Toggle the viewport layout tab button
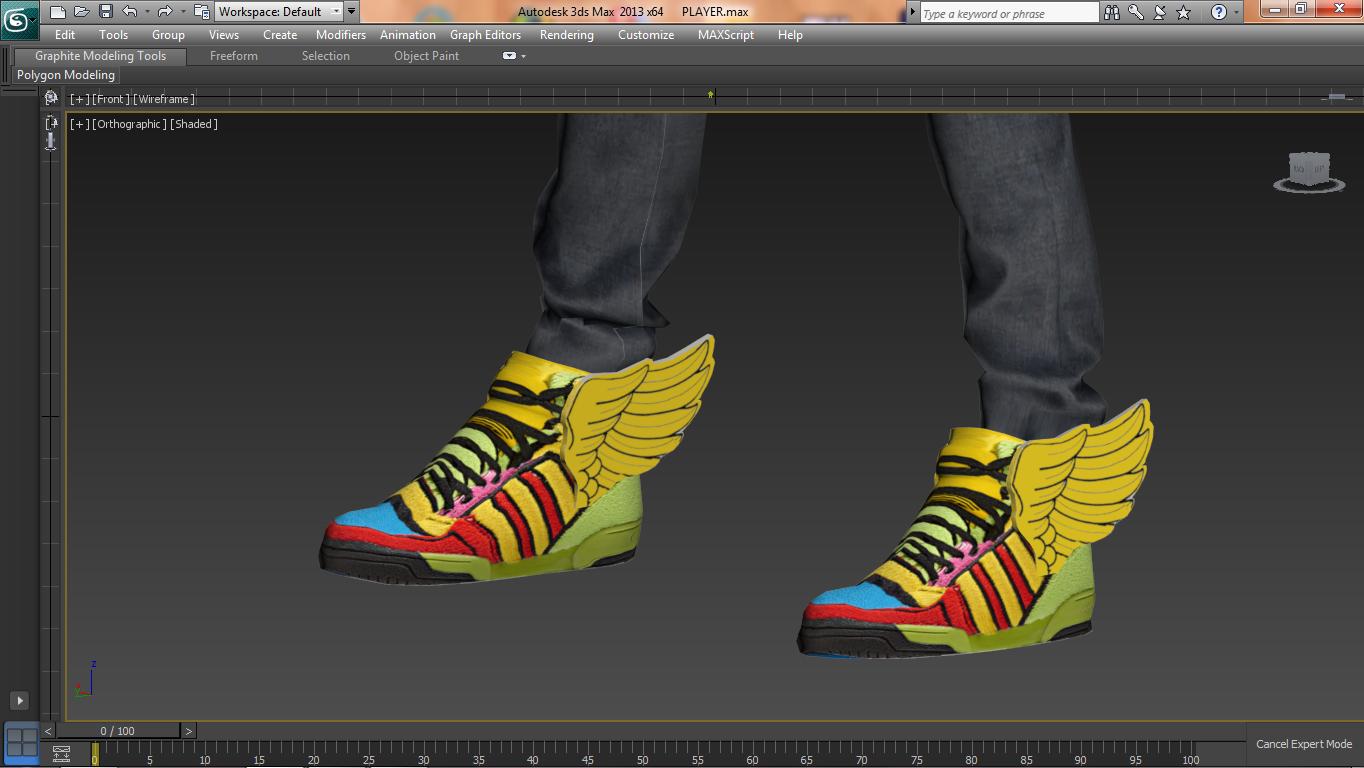The height and width of the screenshot is (768, 1364). 21,743
